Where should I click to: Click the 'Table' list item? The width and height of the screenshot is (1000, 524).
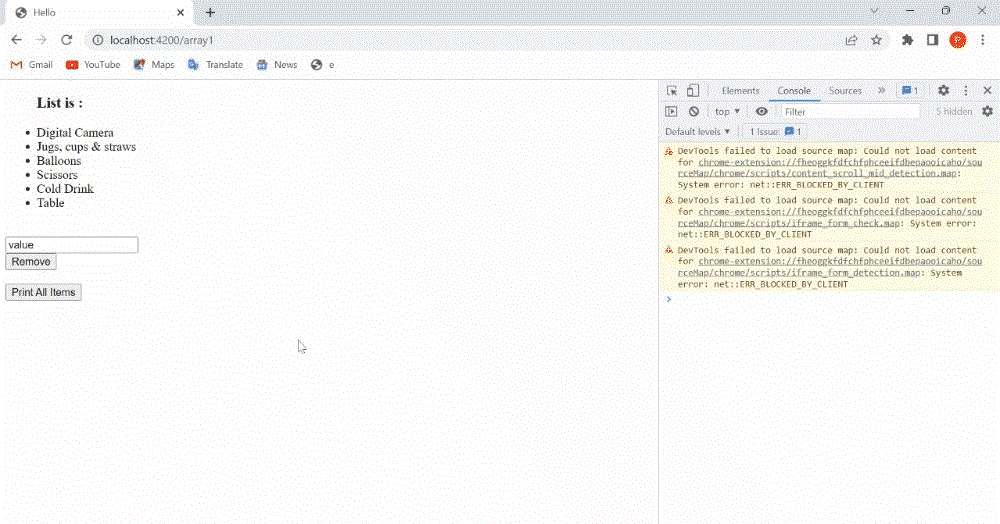pyautogui.click(x=50, y=203)
